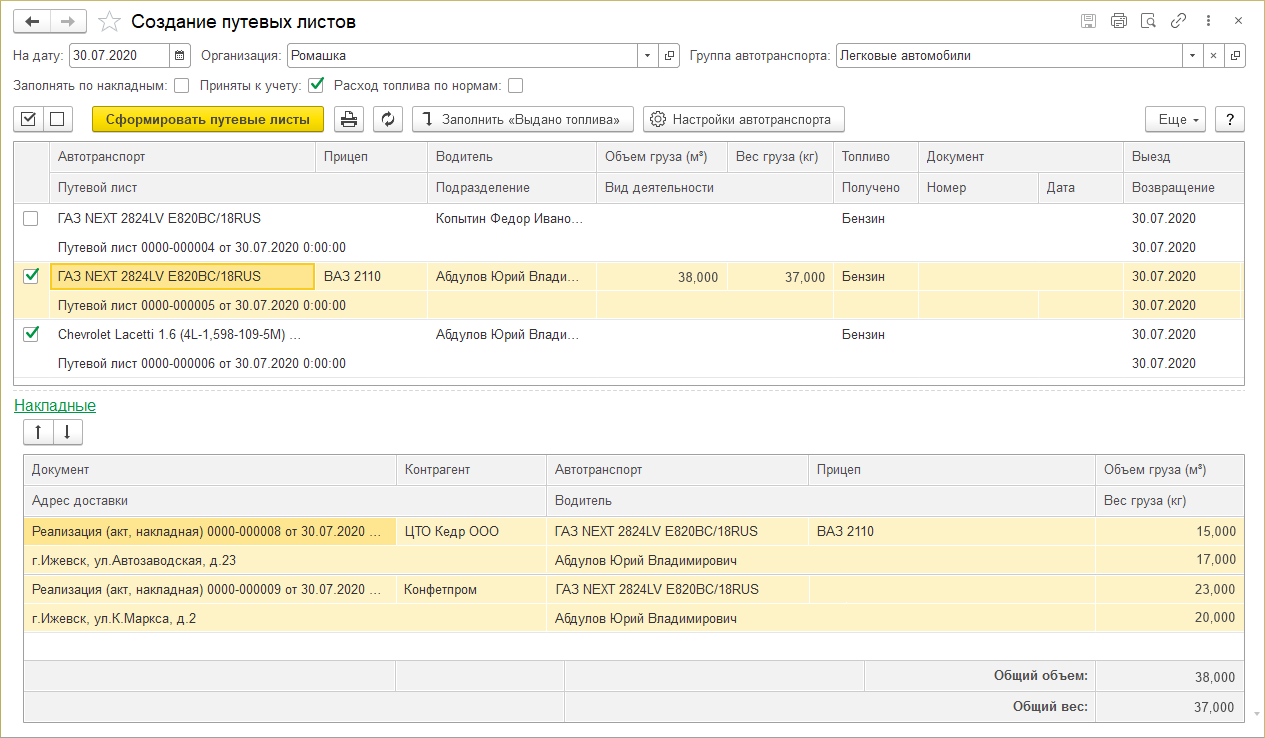Click the refresh icon button

(x=388, y=119)
